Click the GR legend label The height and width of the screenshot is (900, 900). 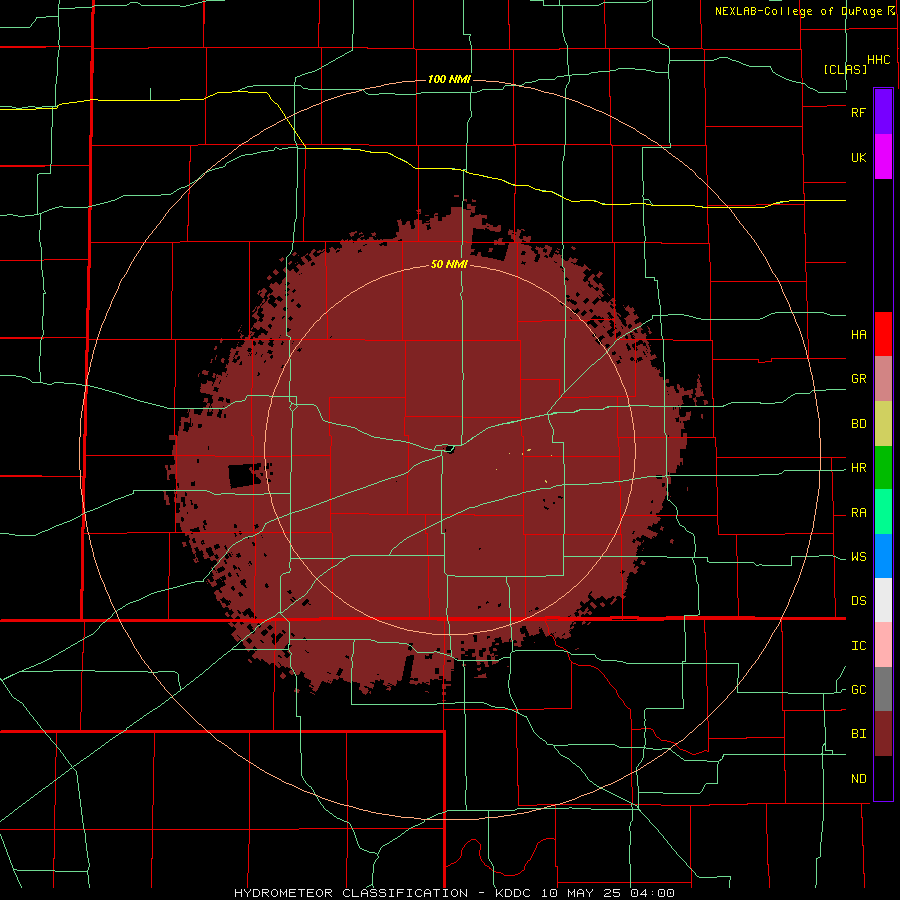[x=858, y=379]
